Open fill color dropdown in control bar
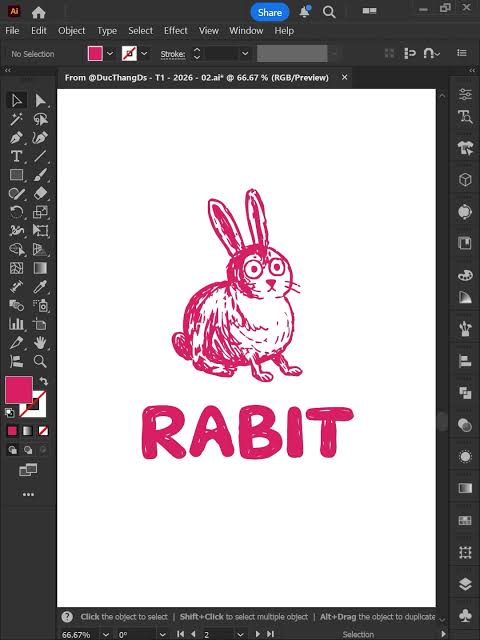This screenshot has width=480, height=640. 110,53
